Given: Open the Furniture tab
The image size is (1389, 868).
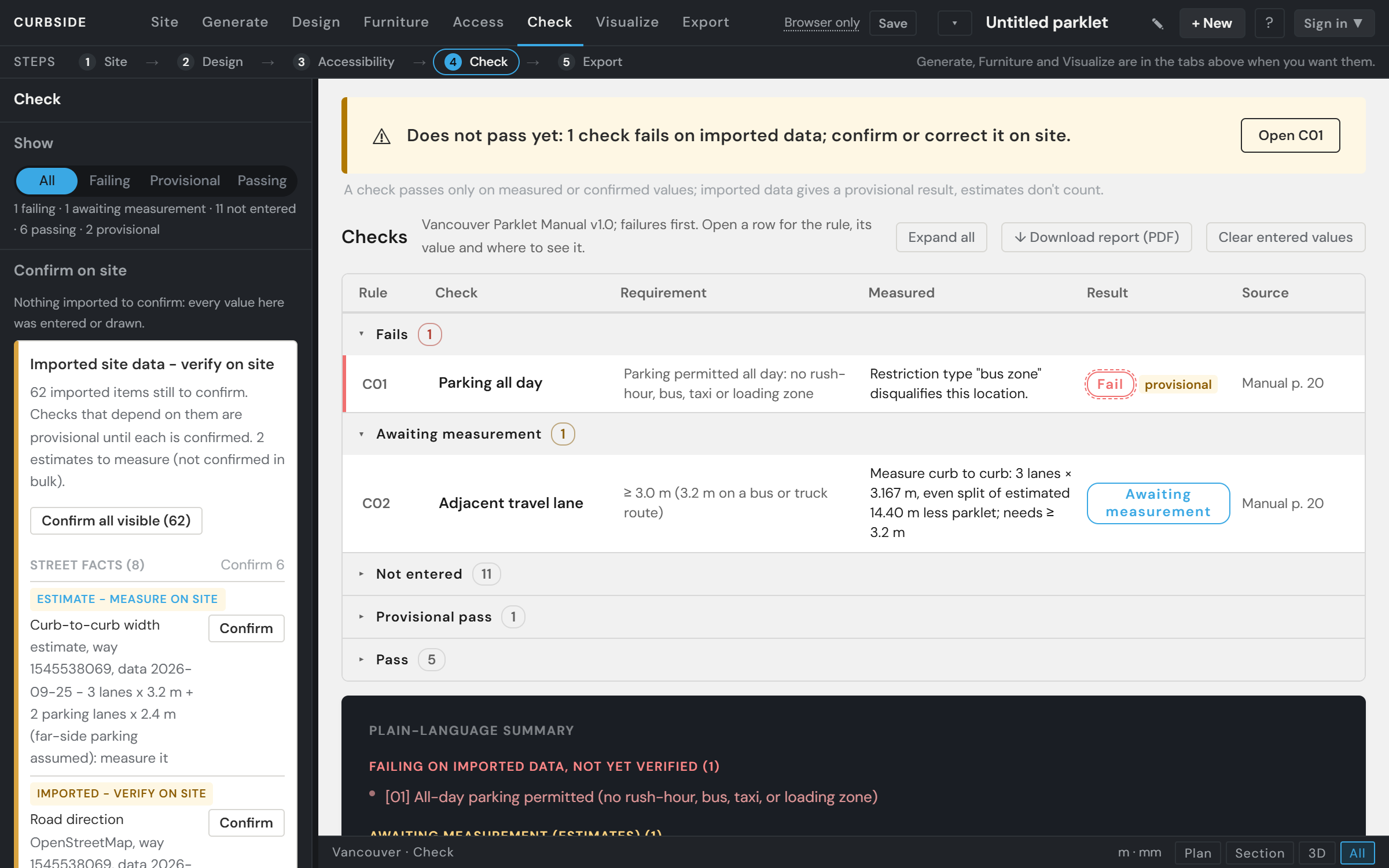Looking at the screenshot, I should 396,22.
